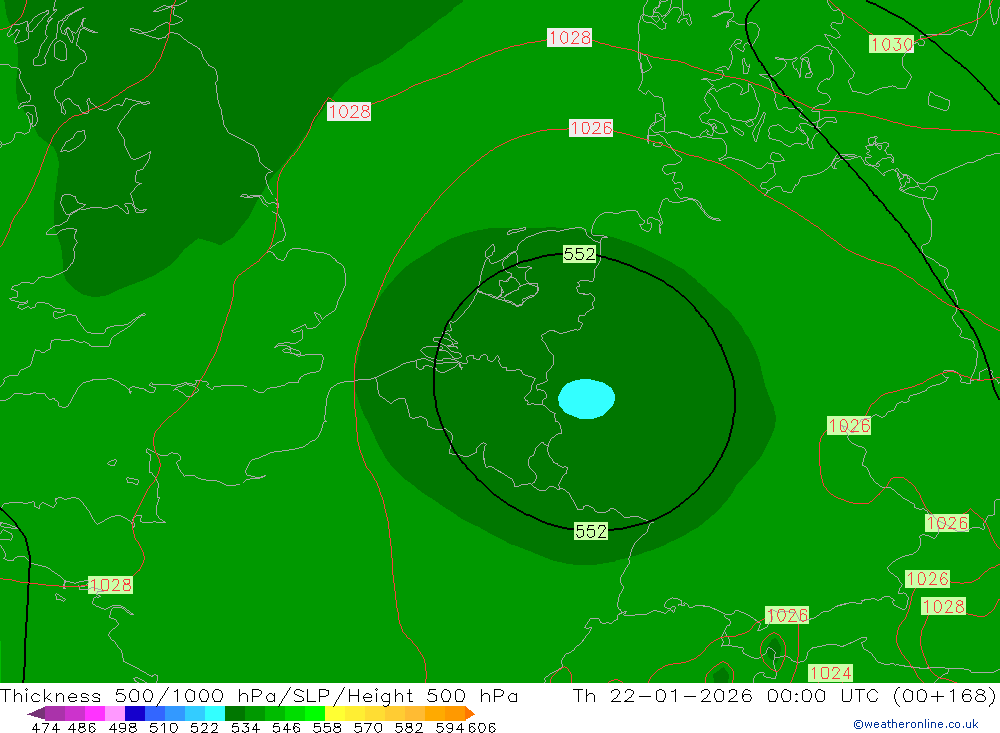1000x733 pixels.
Task: Select the lower 552 height contour label
Action: pyautogui.click(x=591, y=531)
